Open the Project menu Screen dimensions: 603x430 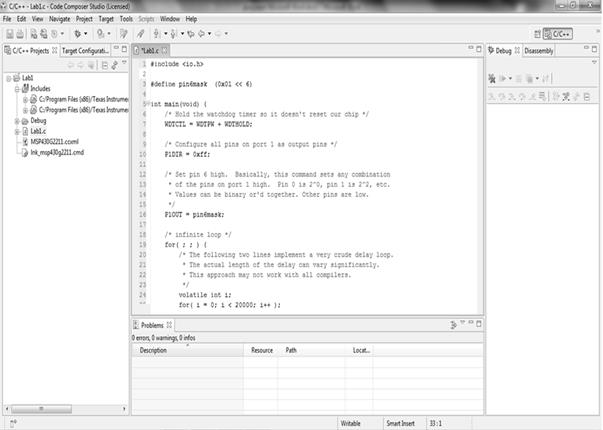(x=84, y=19)
